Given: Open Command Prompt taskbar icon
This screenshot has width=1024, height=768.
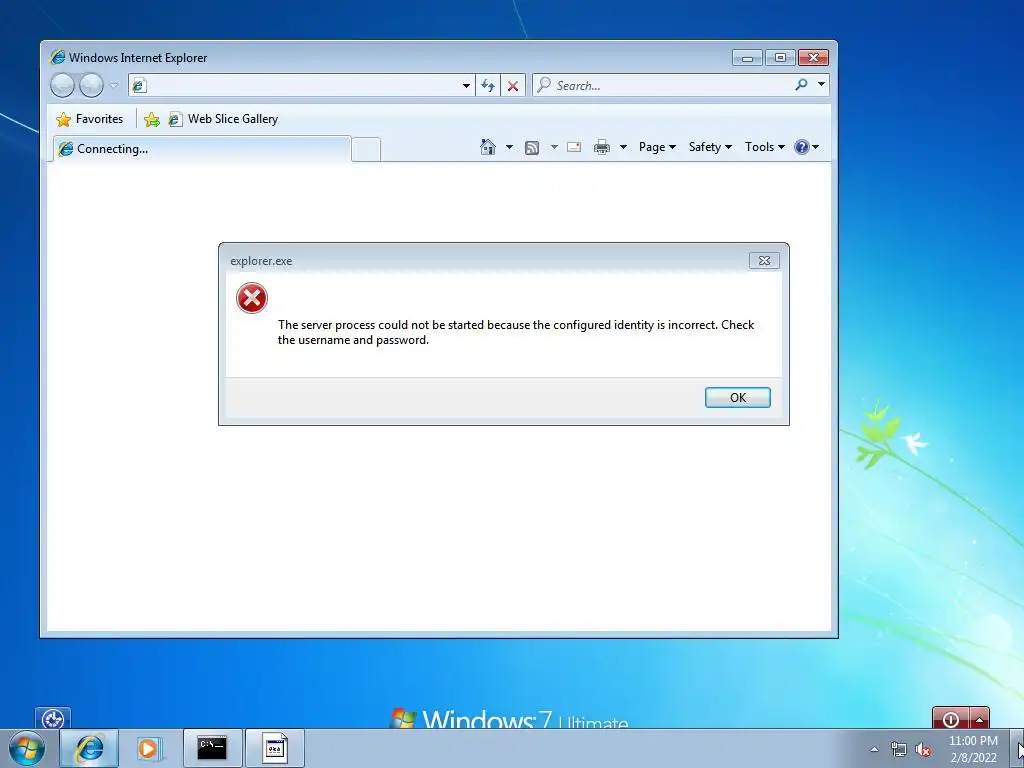Looking at the screenshot, I should 212,748.
